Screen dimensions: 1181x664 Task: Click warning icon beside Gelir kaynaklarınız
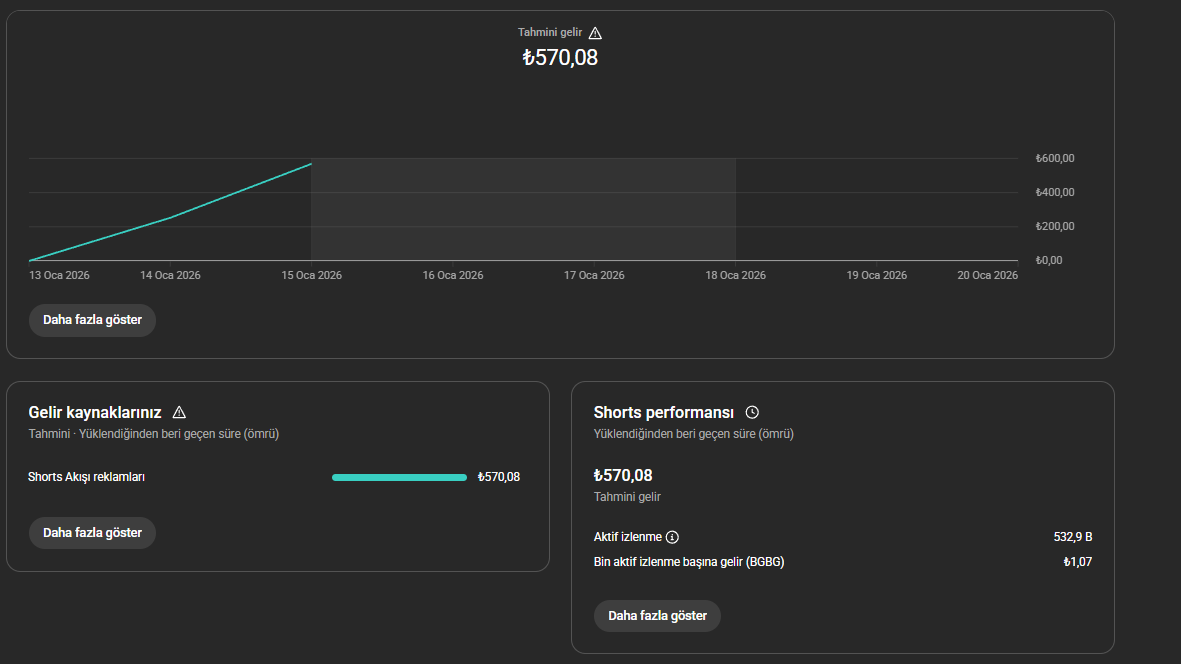[x=179, y=413]
